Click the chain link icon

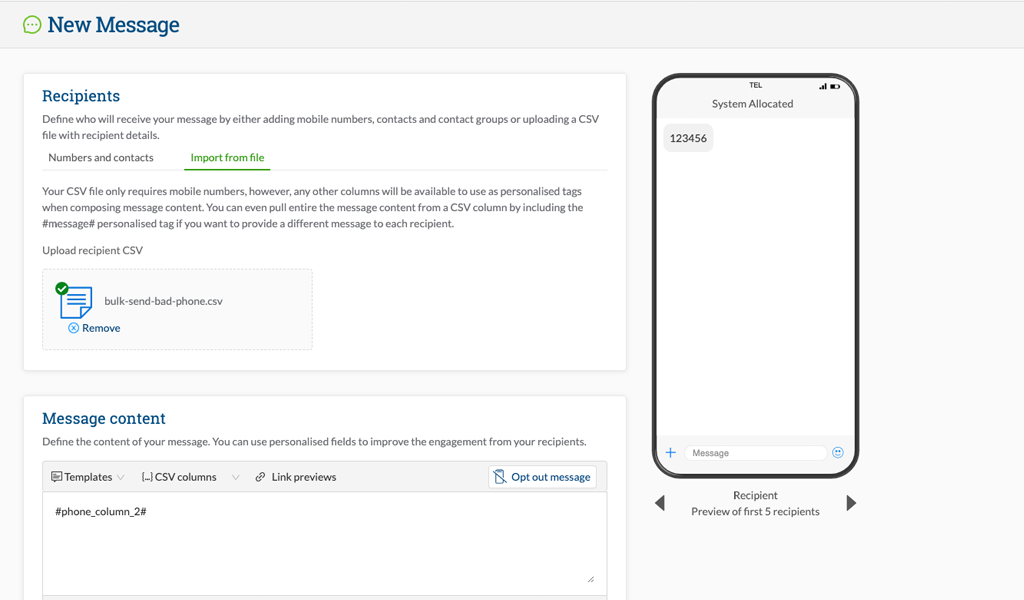pos(260,477)
